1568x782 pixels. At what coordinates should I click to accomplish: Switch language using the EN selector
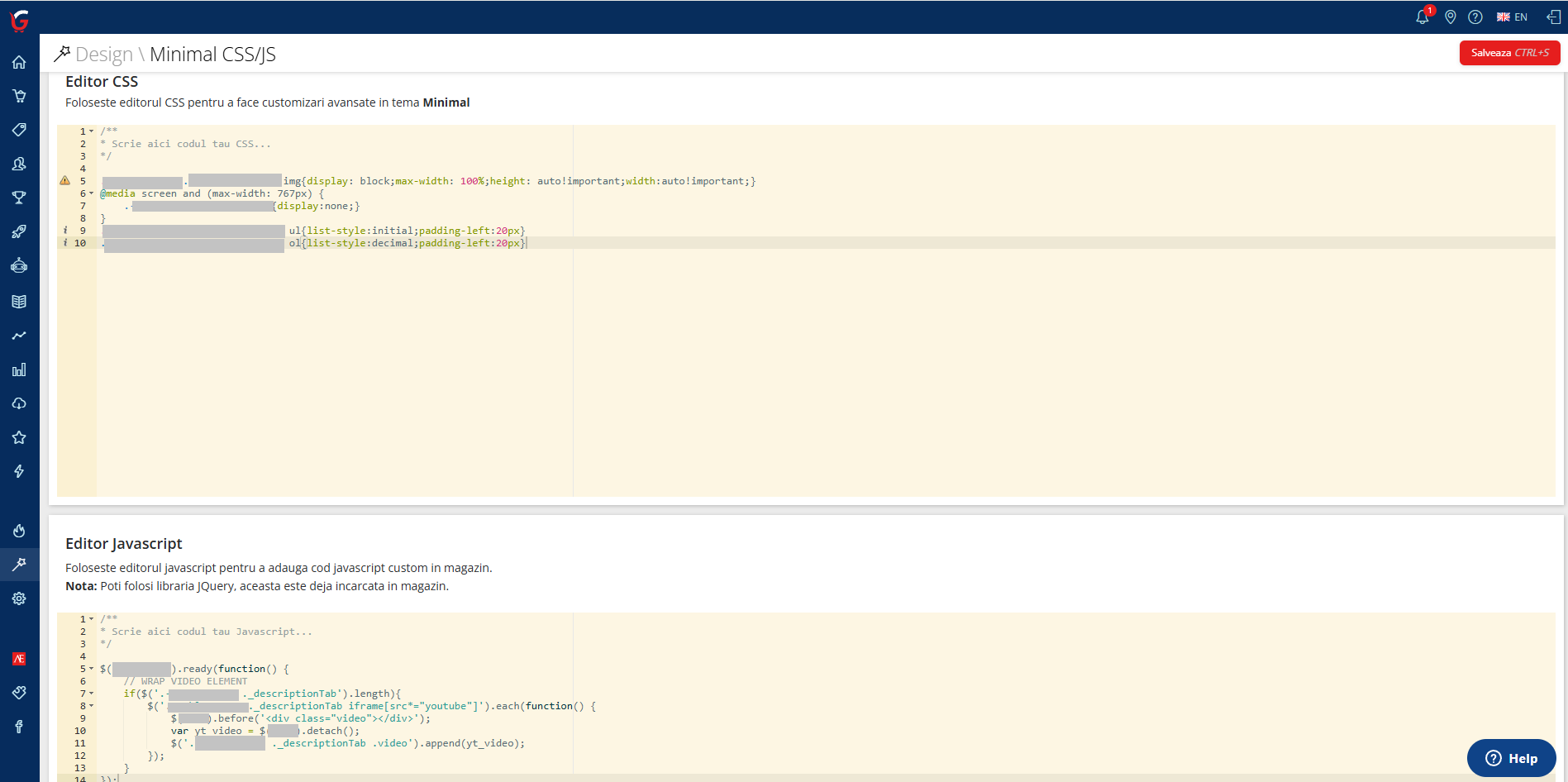tap(1512, 17)
